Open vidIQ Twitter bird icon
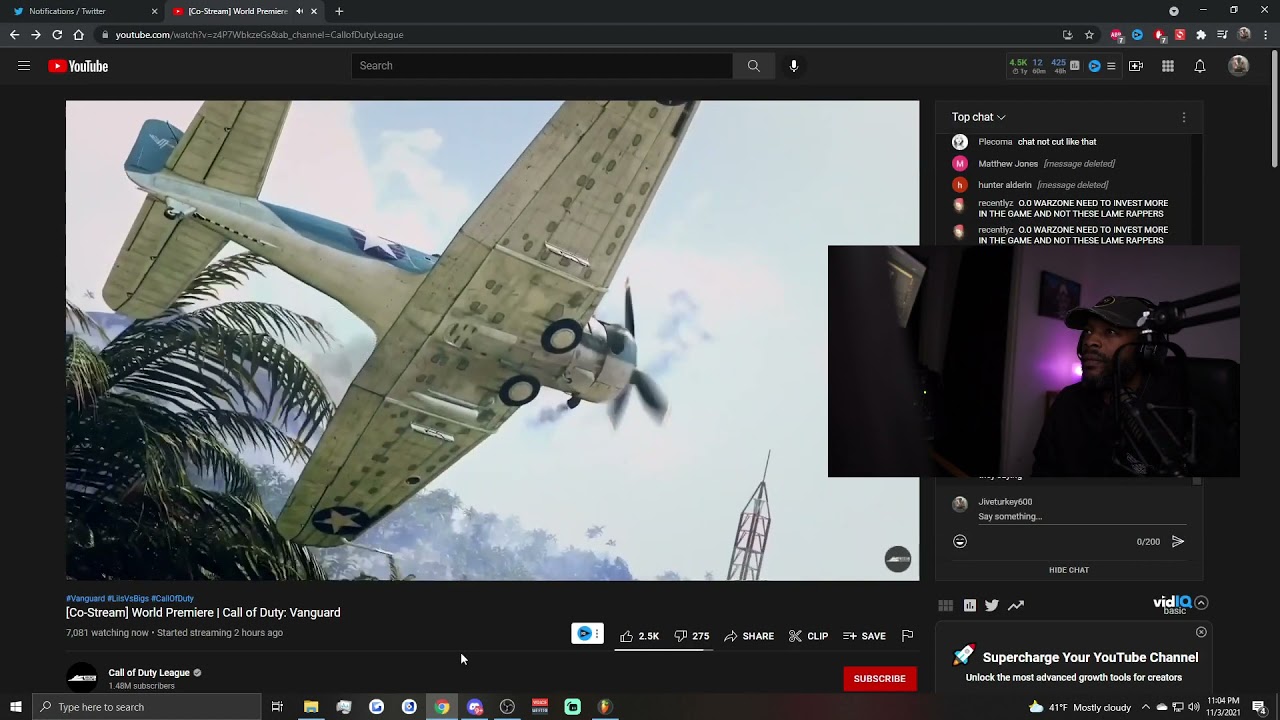Image resolution: width=1280 pixels, height=720 pixels. point(992,605)
